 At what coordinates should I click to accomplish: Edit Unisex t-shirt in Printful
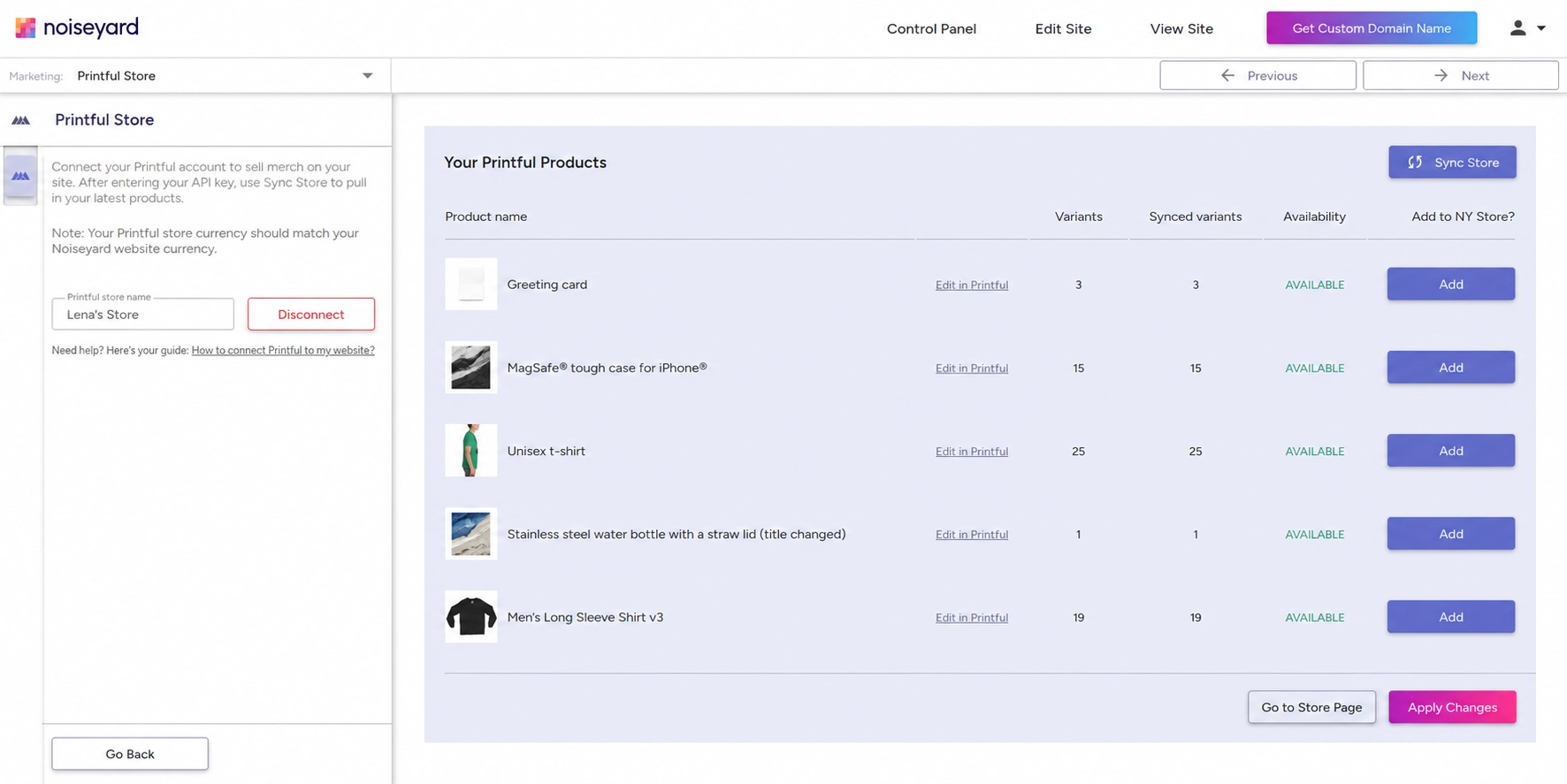(x=972, y=451)
